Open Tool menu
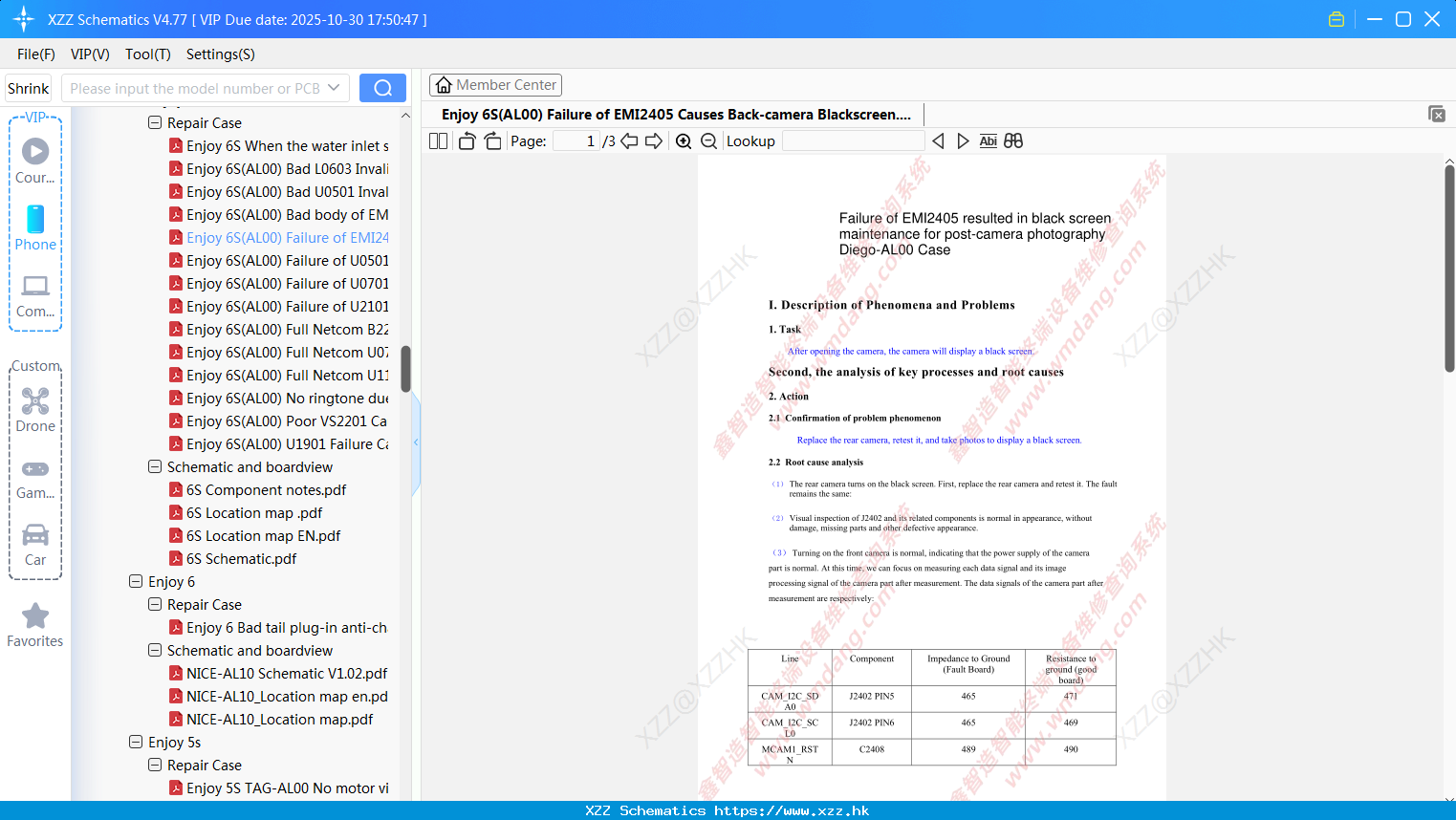1456x820 pixels. click(x=148, y=54)
